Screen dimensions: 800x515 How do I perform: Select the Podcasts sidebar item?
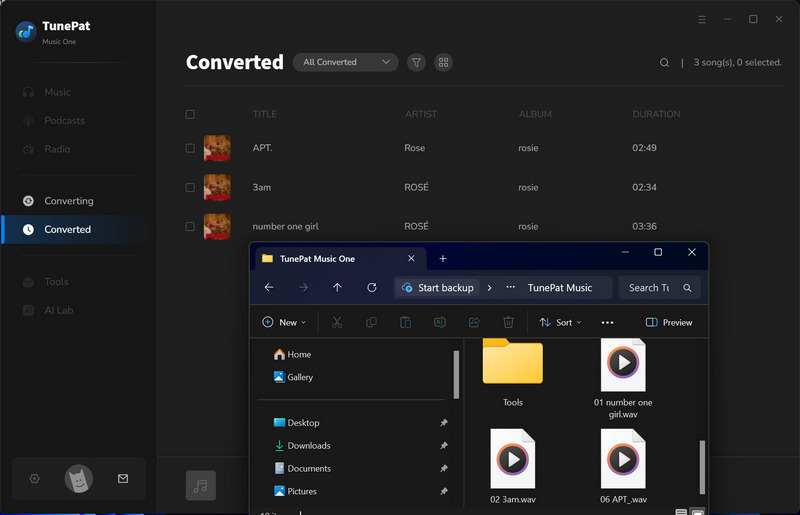point(64,121)
